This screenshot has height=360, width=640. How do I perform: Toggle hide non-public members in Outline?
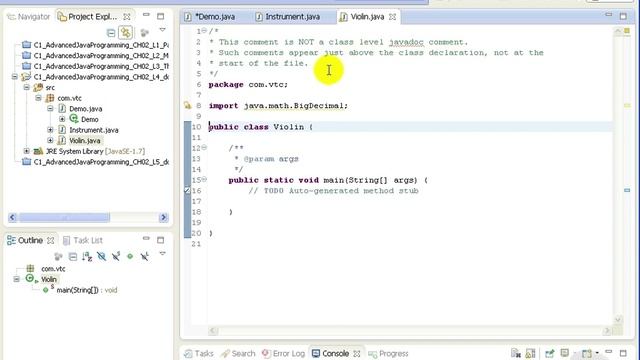[x=130, y=256]
